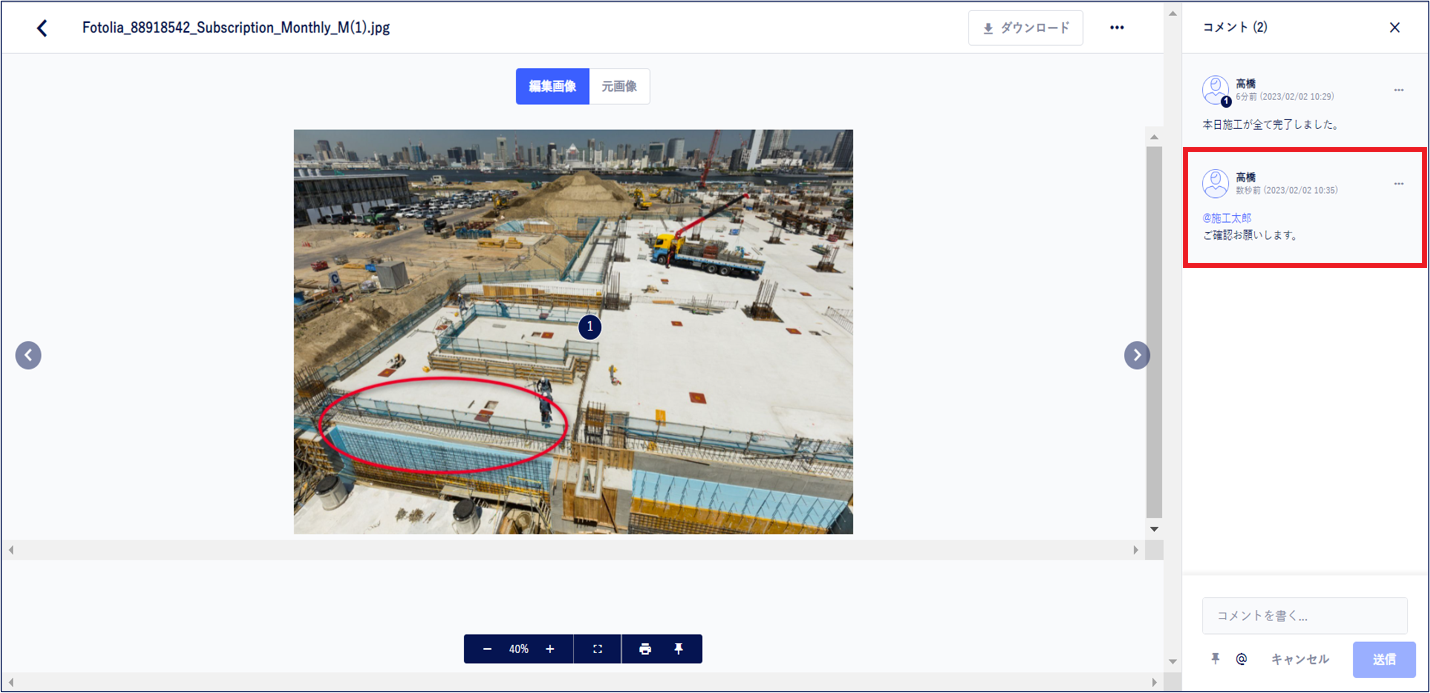This screenshot has height=693, width=1430.
Task: Switch to the 元画像 tab
Action: point(620,86)
